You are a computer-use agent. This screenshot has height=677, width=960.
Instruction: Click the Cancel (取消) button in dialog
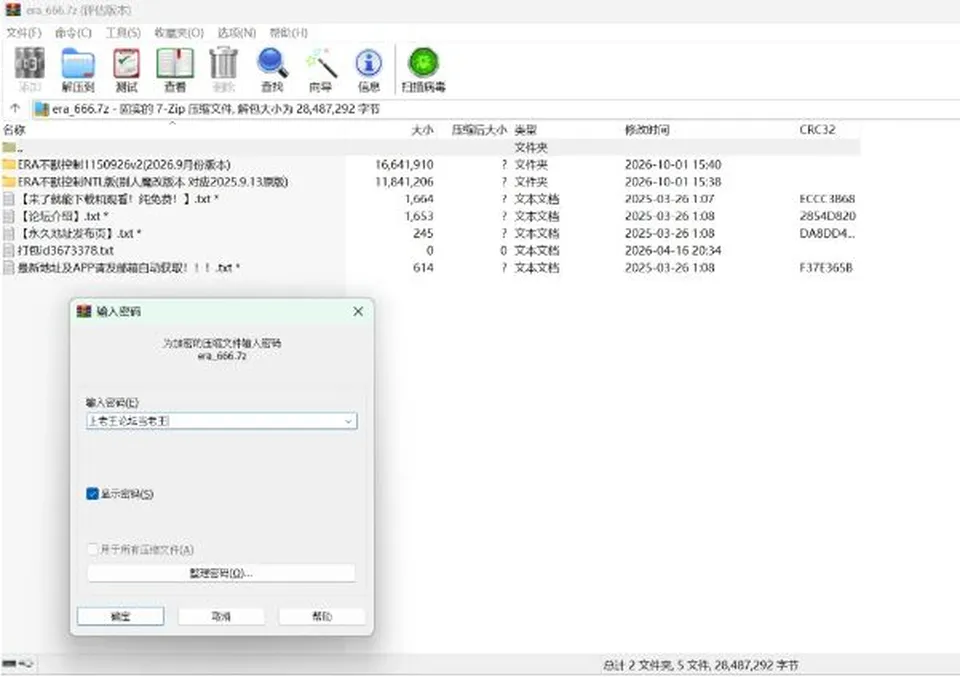point(221,616)
